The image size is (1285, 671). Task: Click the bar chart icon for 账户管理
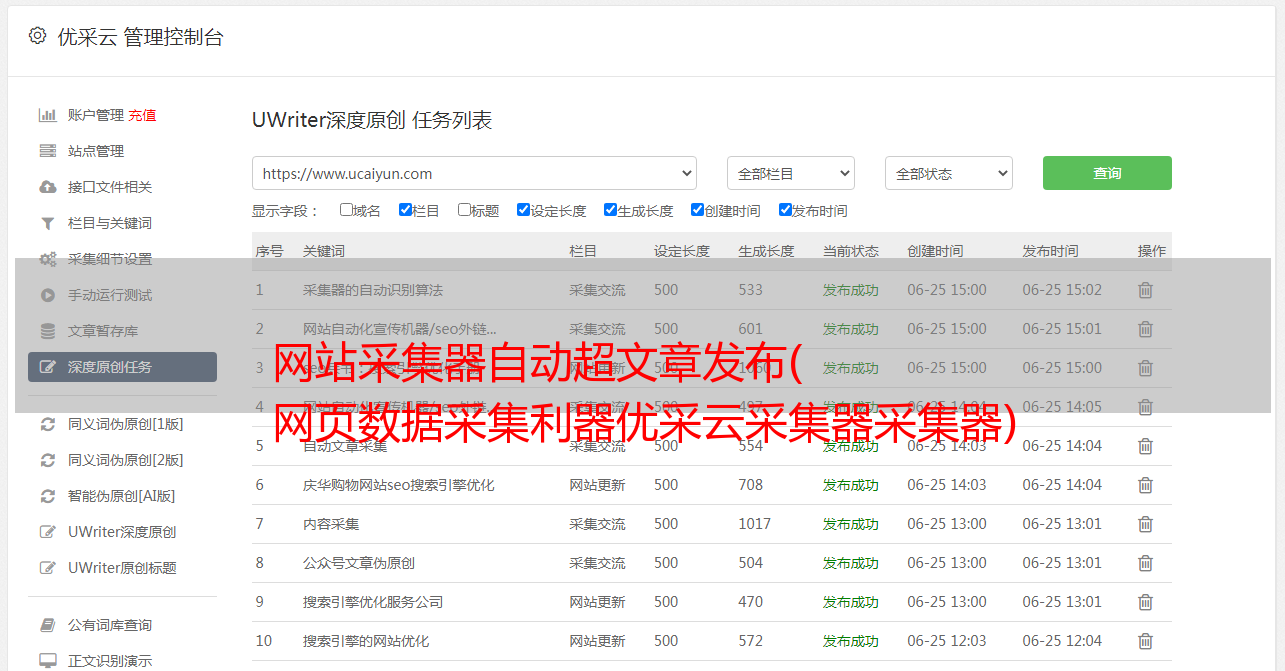[47, 115]
